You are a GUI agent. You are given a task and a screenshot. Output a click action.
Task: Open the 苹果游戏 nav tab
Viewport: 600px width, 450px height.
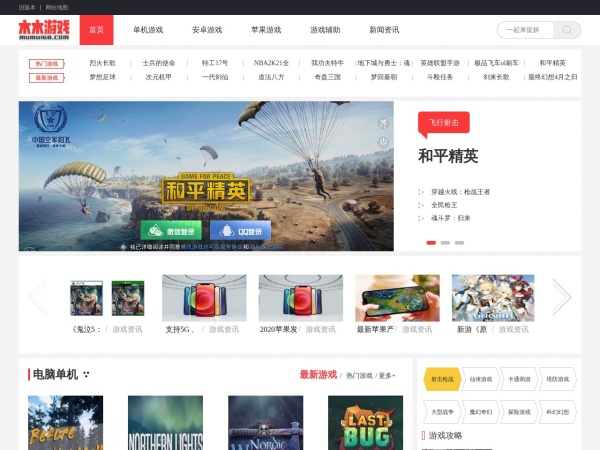tap(266, 30)
